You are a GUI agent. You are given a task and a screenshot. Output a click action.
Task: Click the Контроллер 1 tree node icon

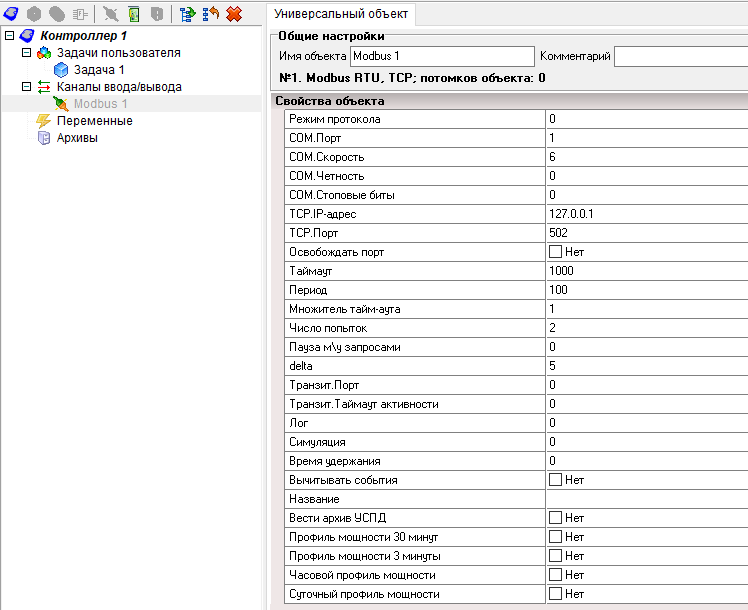pos(27,36)
